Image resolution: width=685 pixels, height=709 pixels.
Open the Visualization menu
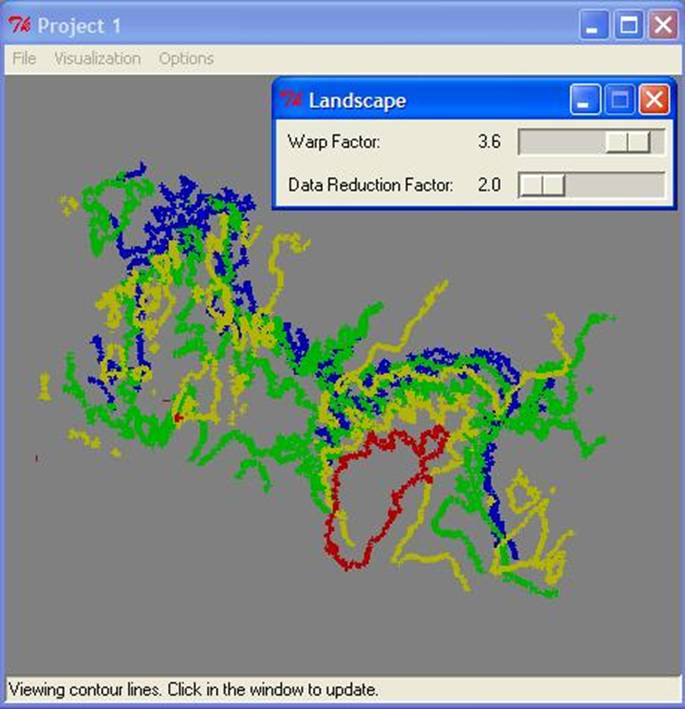(97, 58)
